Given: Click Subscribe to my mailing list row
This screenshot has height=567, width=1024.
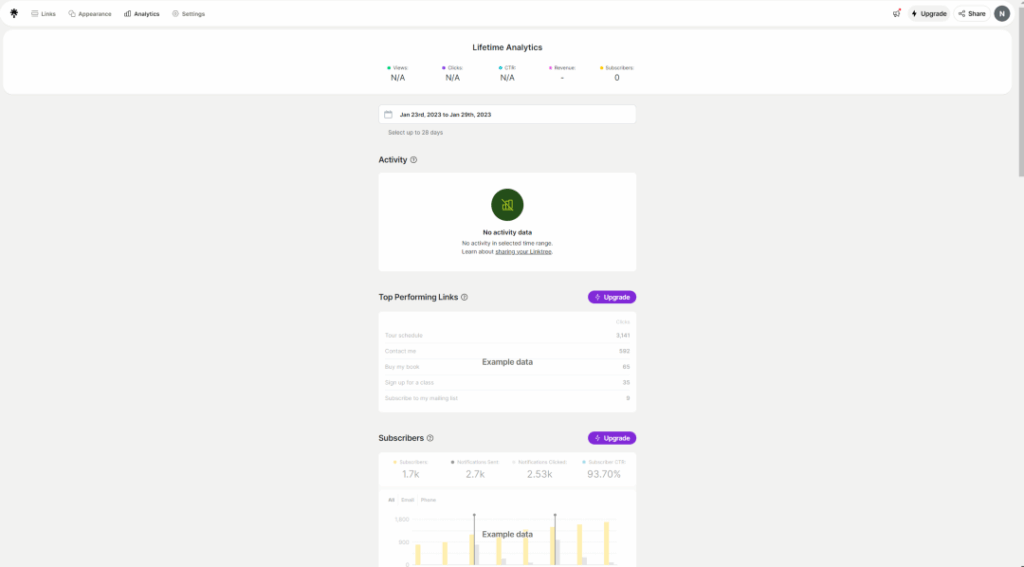Looking at the screenshot, I should coord(507,398).
